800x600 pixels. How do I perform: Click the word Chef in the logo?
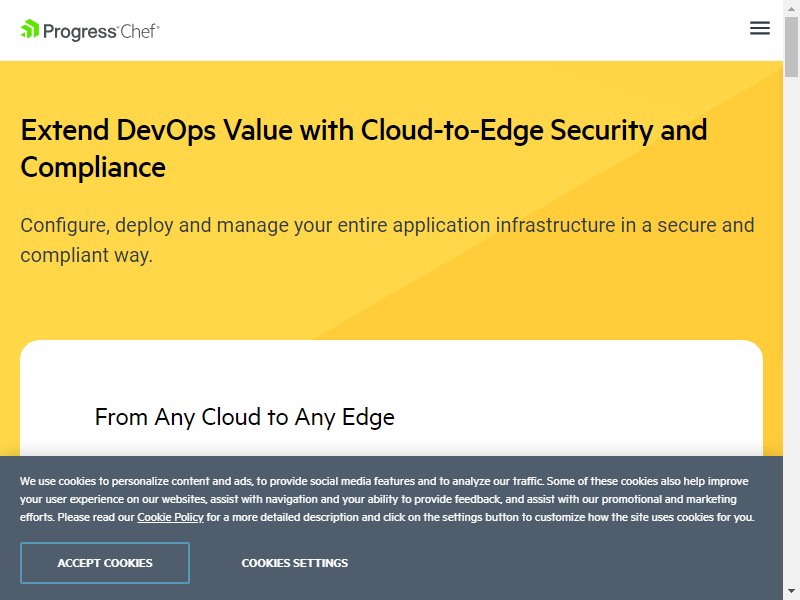tap(139, 31)
